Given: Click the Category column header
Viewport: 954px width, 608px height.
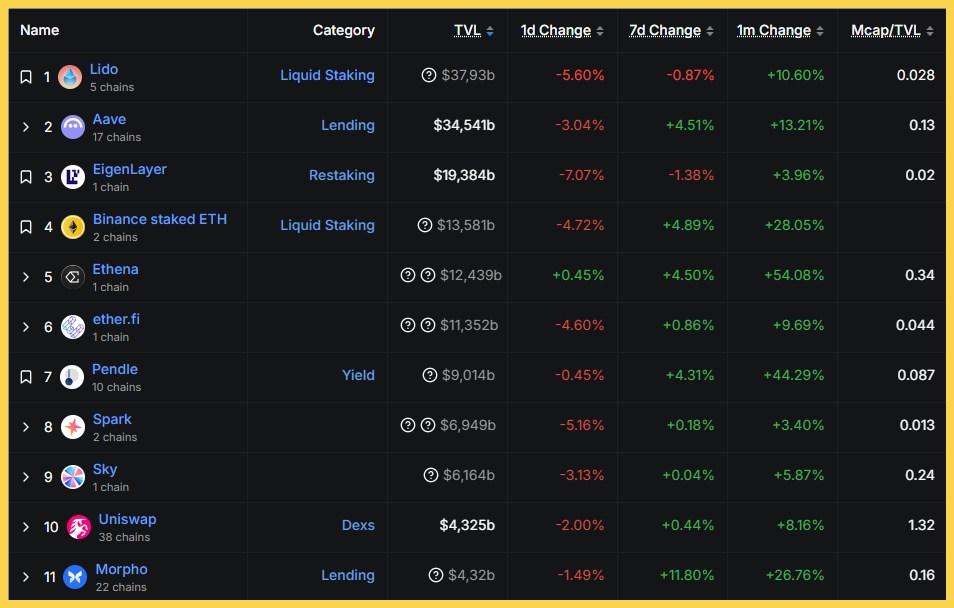Looking at the screenshot, I should point(344,30).
